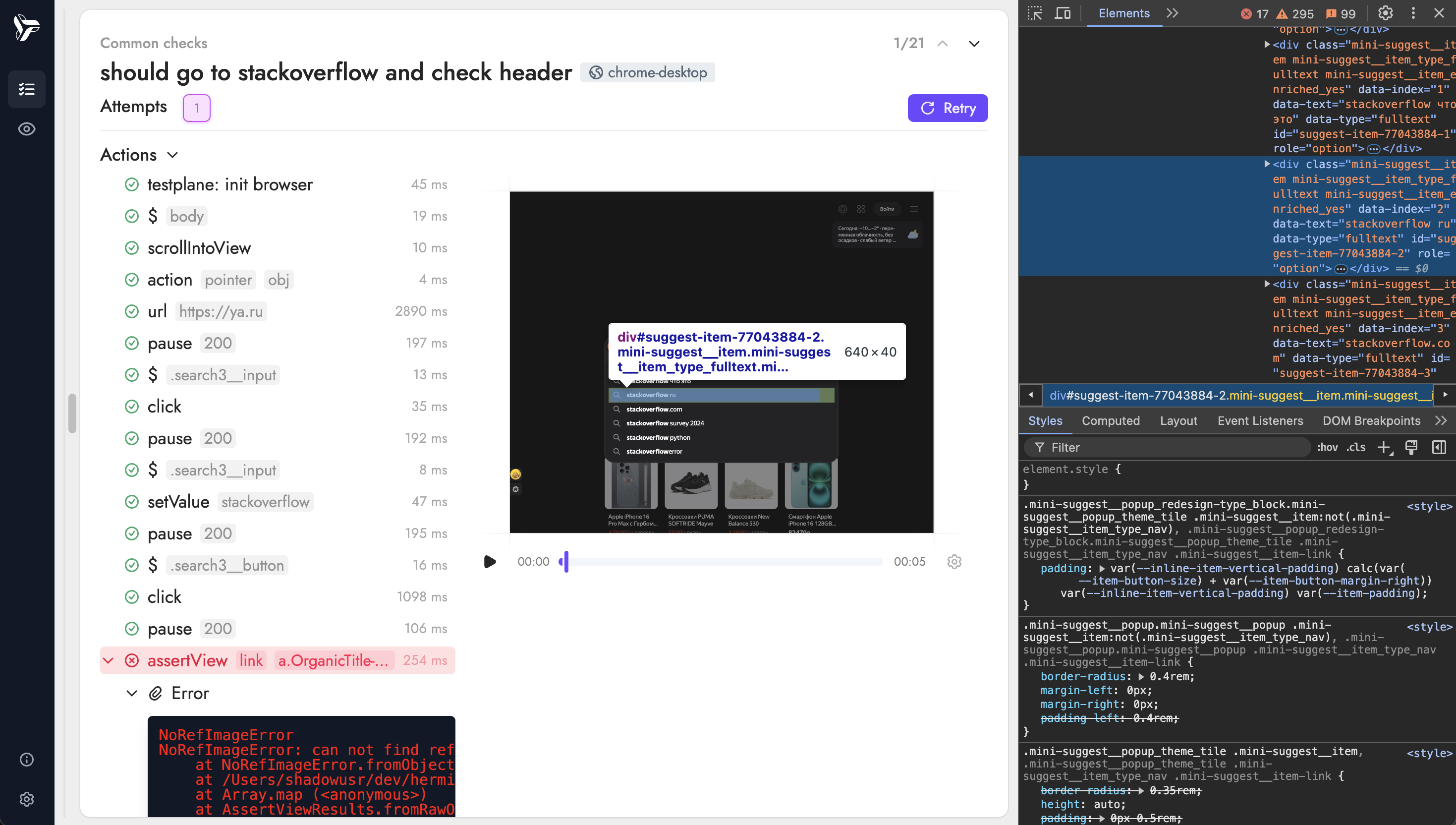
Task: Collapse the Actions section
Action: pyautogui.click(x=173, y=155)
